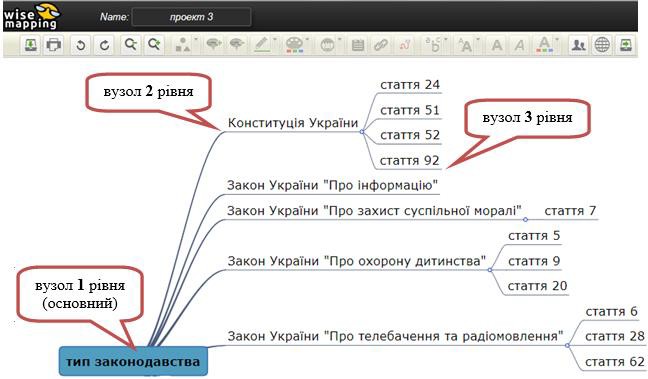Open the font size selector

coord(466,45)
